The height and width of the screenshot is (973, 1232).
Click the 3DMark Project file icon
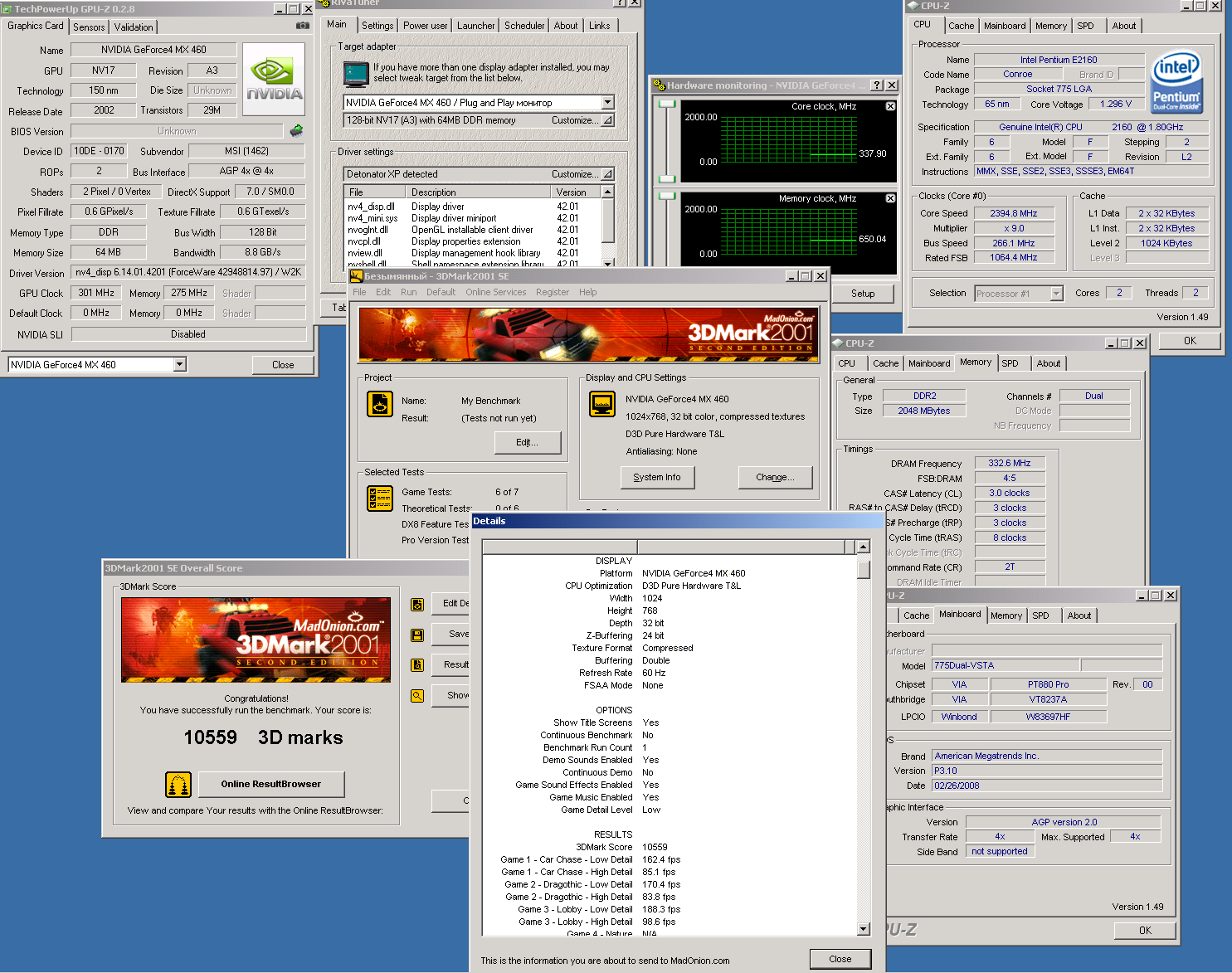380,404
